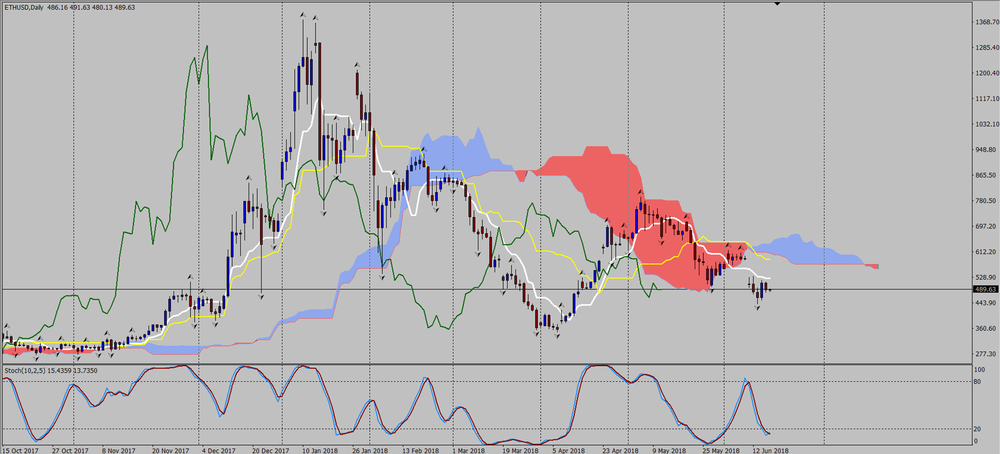
Task: Click the 13 Feb 2018 date label
Action: coord(420,450)
